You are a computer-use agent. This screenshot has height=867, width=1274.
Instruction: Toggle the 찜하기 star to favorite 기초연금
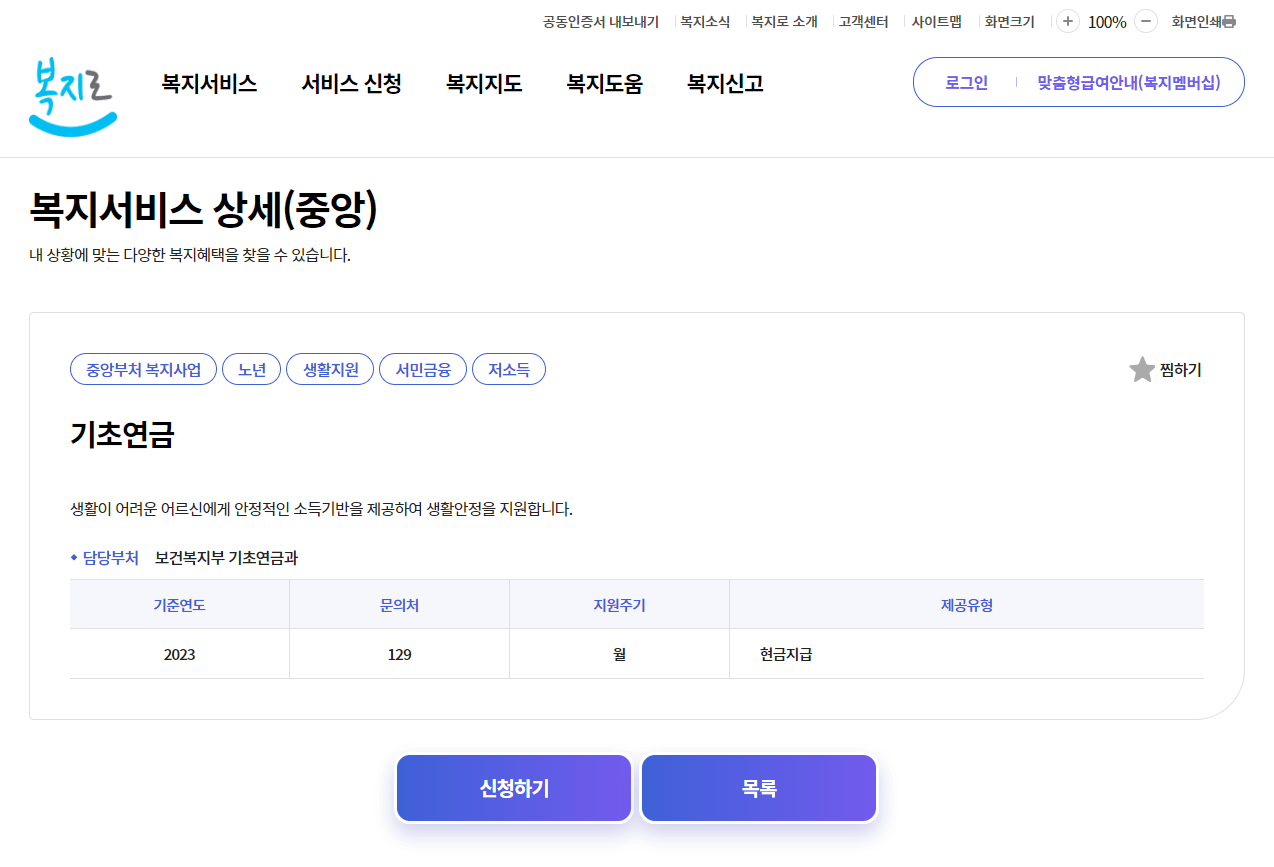coord(1141,369)
